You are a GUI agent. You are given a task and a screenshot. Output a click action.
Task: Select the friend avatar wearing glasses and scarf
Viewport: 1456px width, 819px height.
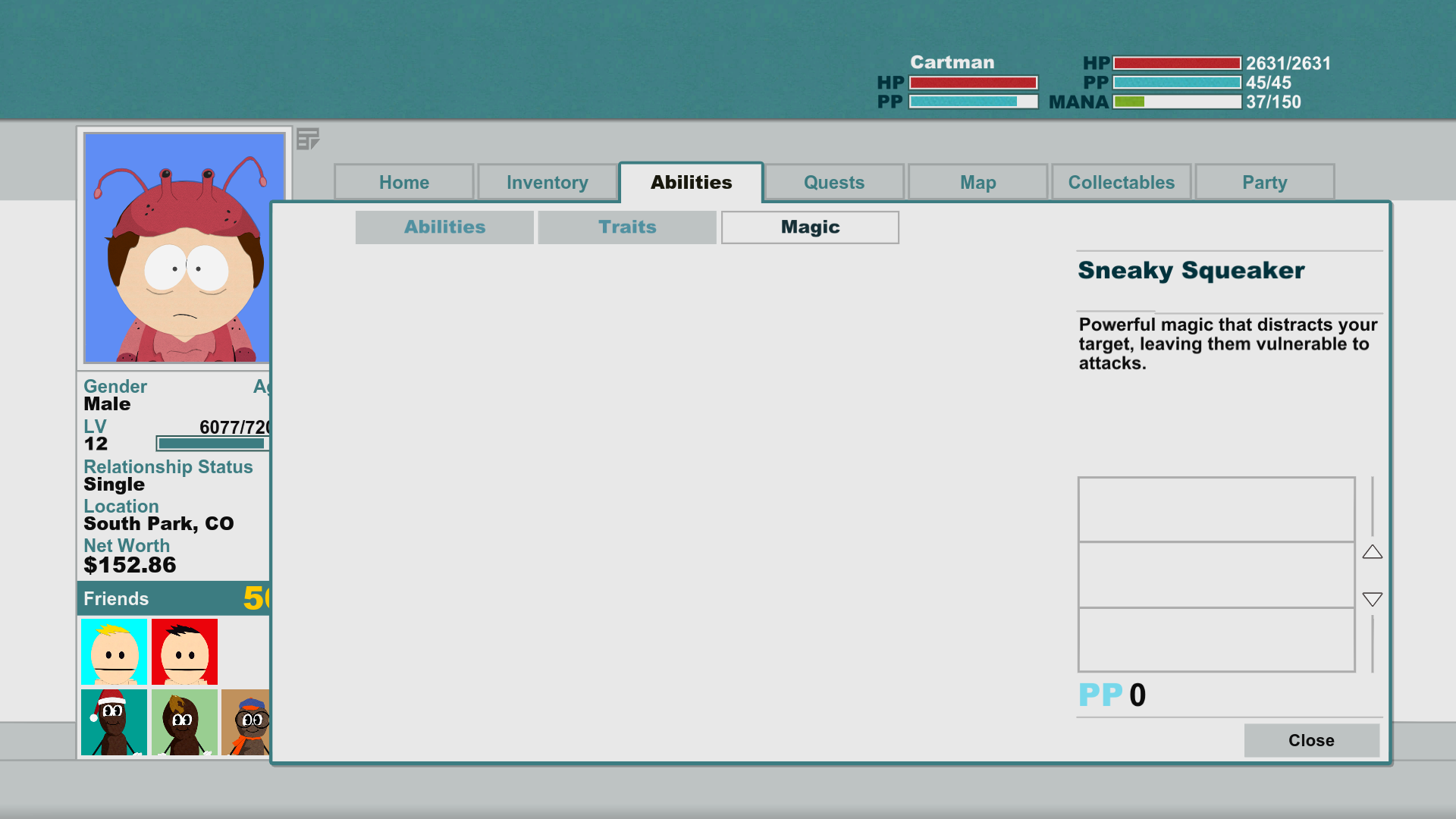tap(246, 722)
